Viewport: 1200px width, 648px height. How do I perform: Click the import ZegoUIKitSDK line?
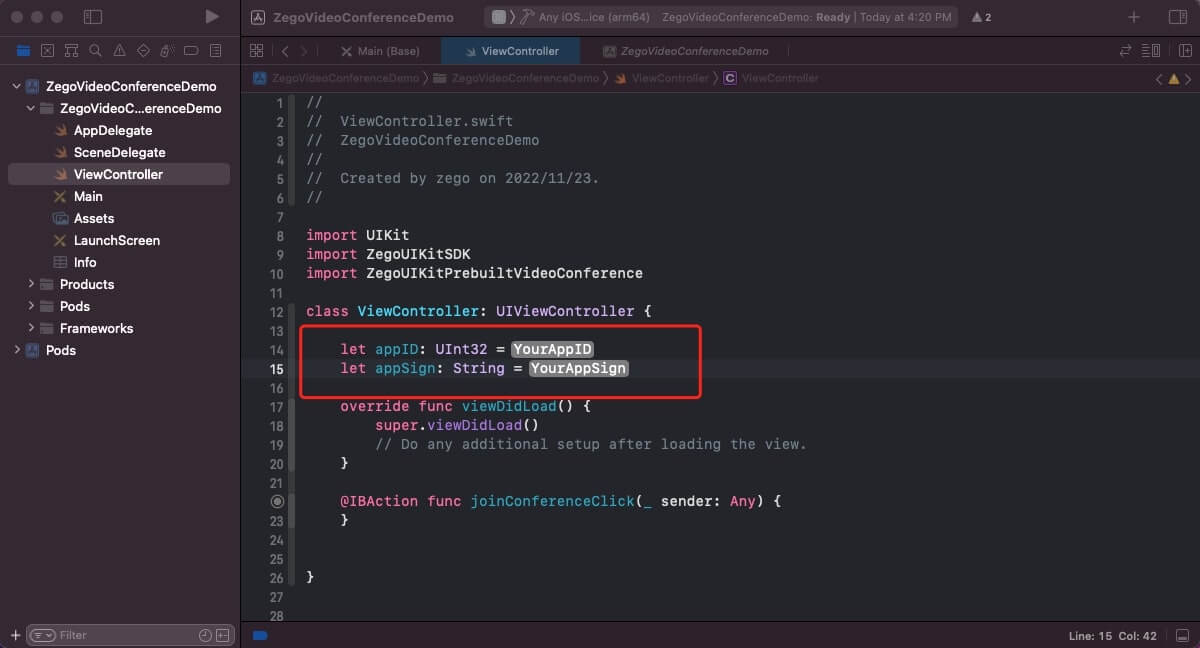click(x=388, y=254)
